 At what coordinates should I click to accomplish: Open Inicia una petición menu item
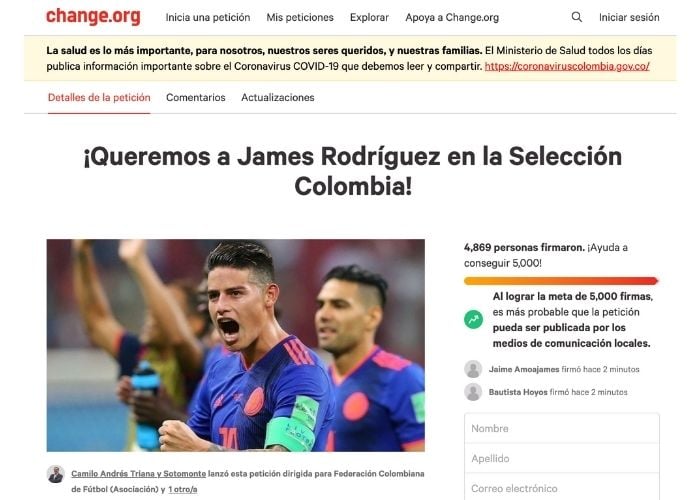208,17
